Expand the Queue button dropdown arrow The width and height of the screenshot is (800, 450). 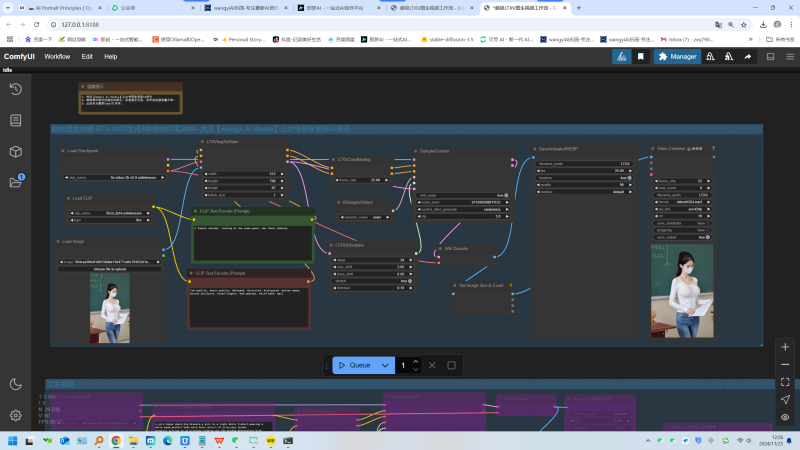384,365
